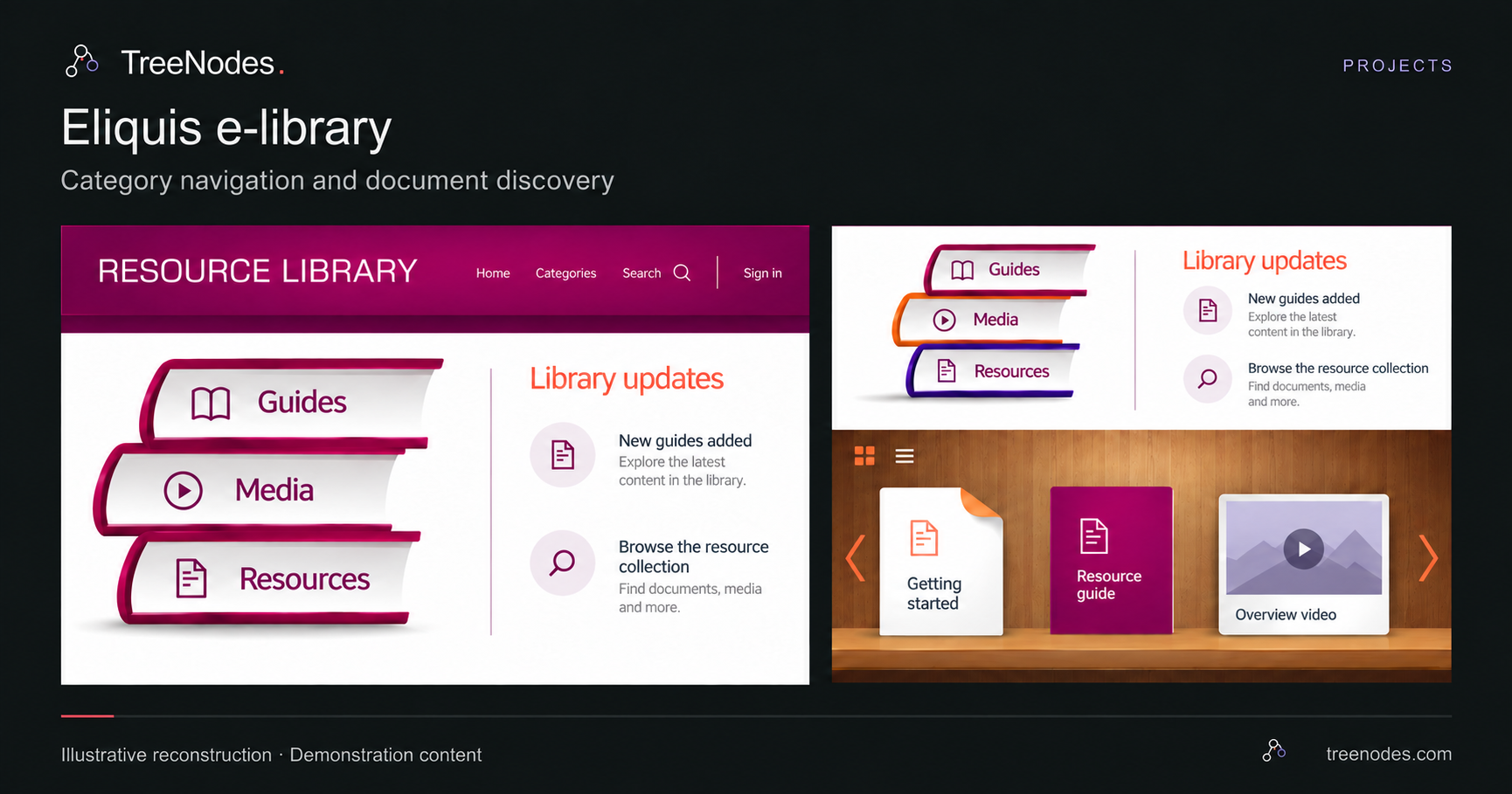
Task: Switch to list view on the shelf
Action: [905, 456]
